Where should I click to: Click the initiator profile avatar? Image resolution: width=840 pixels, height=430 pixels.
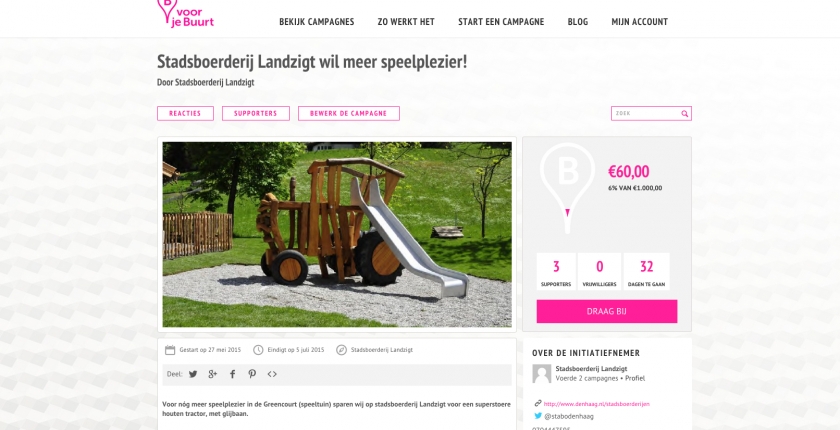(542, 374)
